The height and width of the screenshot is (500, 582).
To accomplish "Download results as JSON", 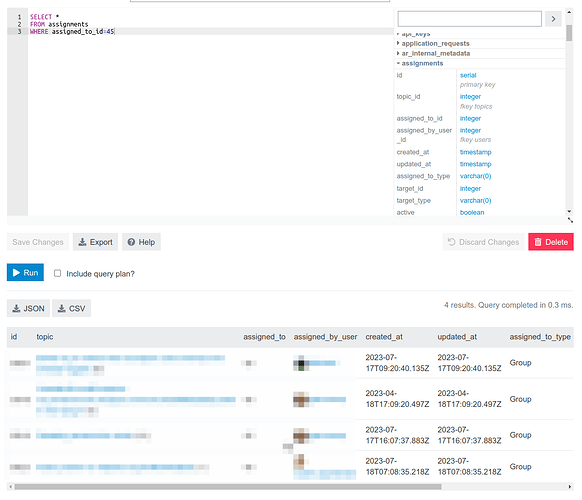I will [28, 308].
